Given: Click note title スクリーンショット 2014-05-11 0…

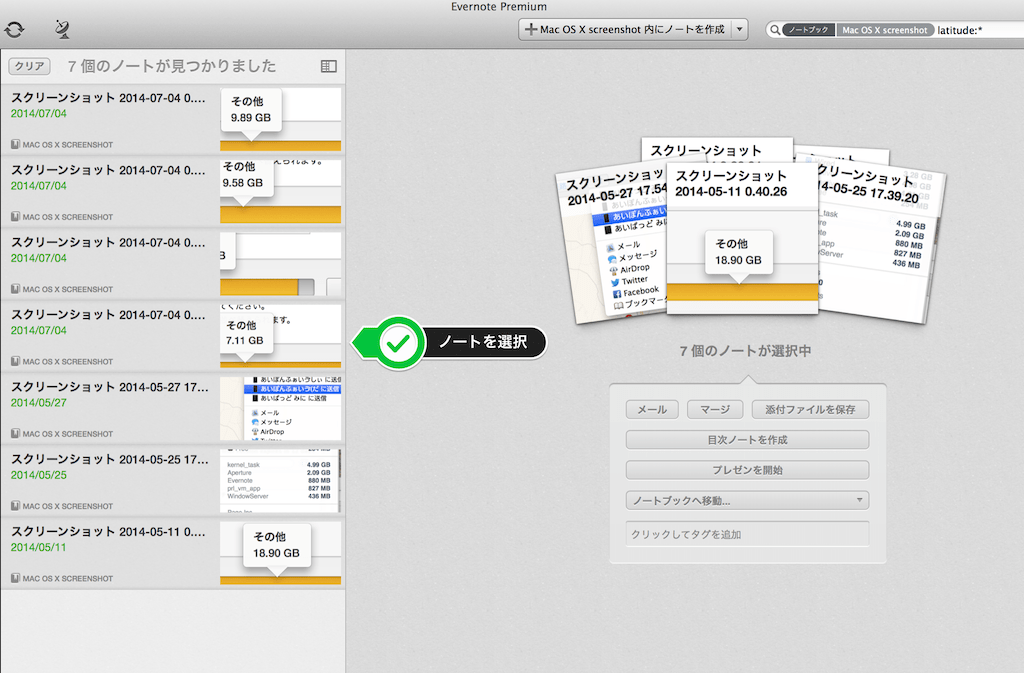Looking at the screenshot, I should (x=108, y=532).
